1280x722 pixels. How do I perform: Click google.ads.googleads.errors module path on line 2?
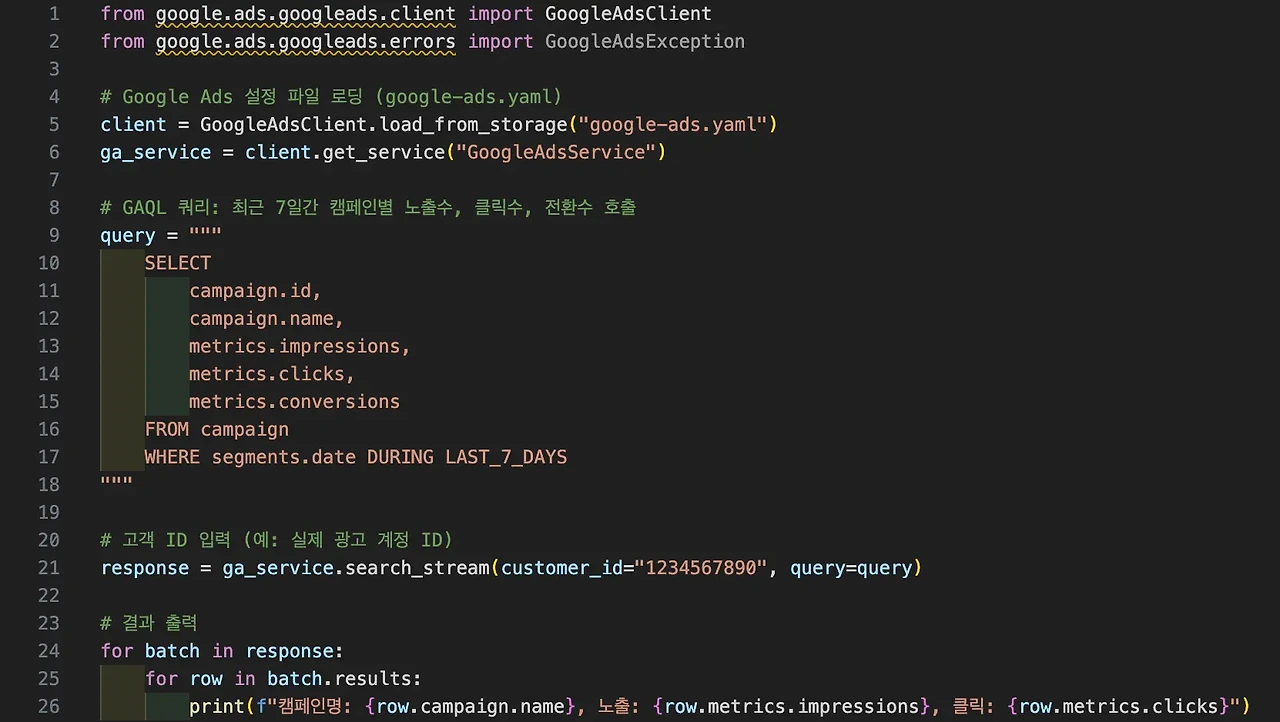coord(305,42)
